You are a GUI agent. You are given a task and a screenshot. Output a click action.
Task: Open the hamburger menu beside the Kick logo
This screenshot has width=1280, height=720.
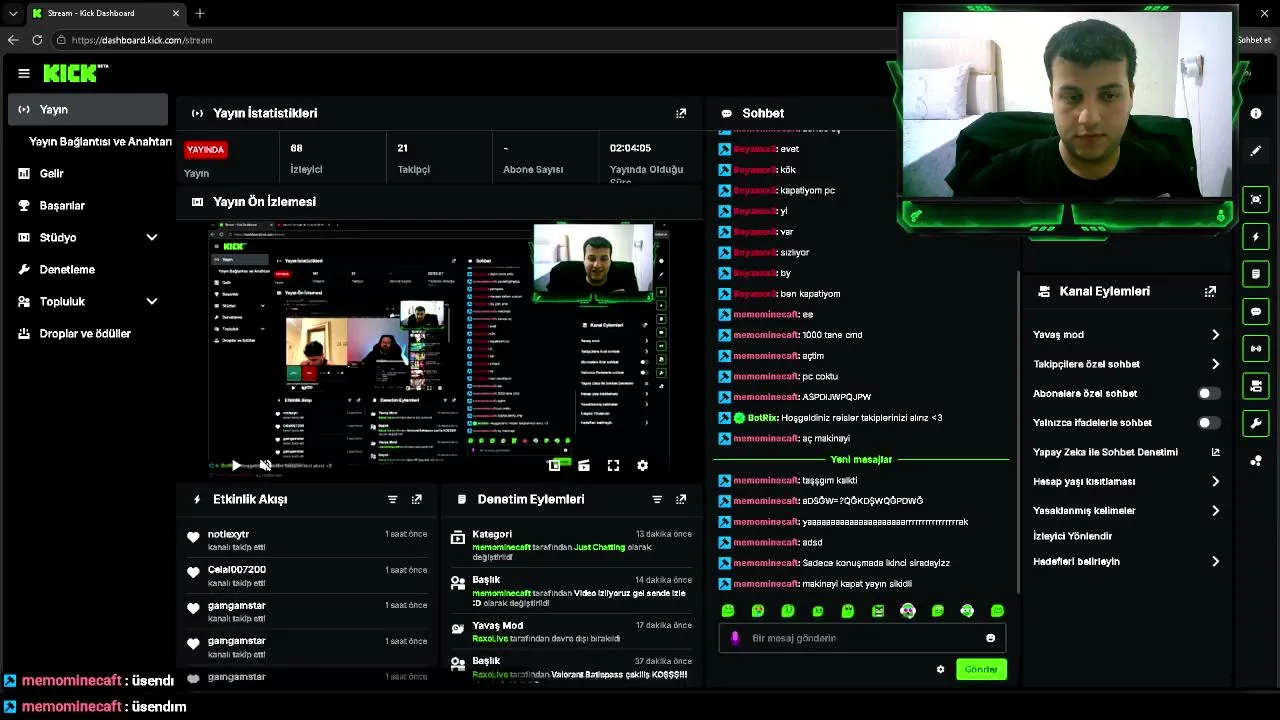coord(24,73)
